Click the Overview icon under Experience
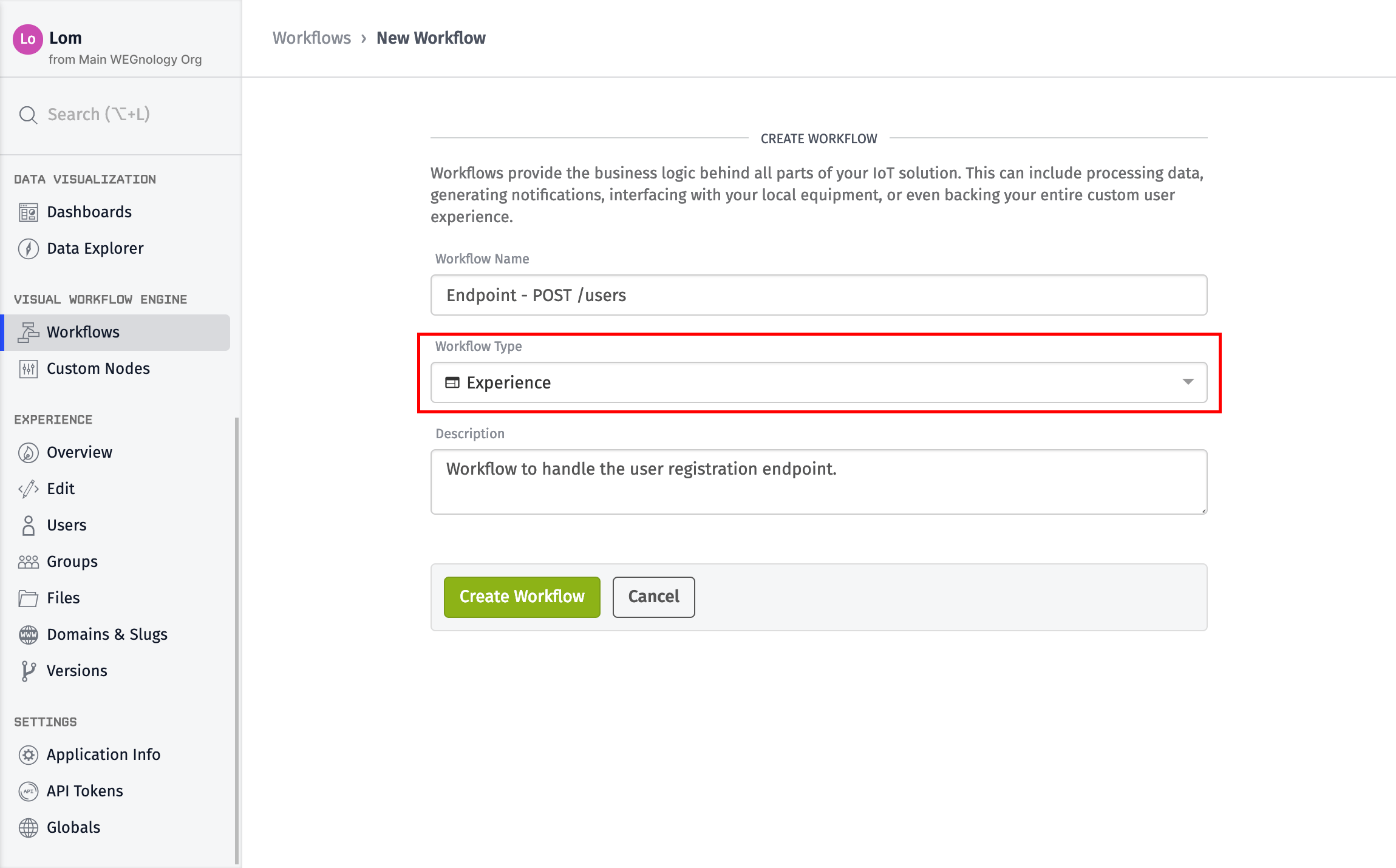 click(29, 452)
